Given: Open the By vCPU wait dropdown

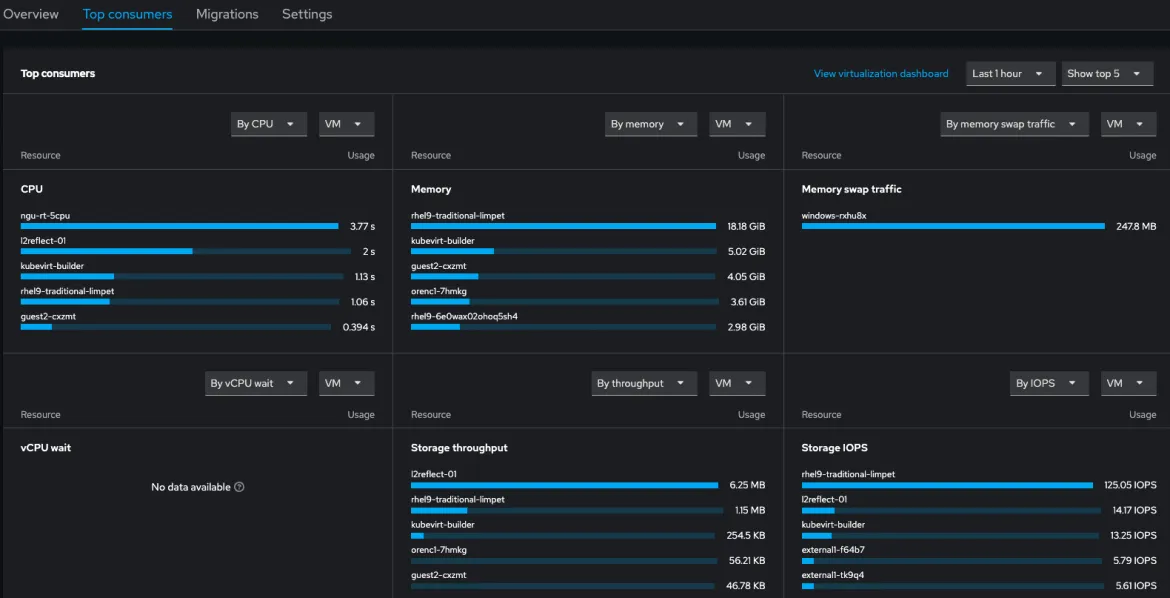Looking at the screenshot, I should click(x=256, y=383).
